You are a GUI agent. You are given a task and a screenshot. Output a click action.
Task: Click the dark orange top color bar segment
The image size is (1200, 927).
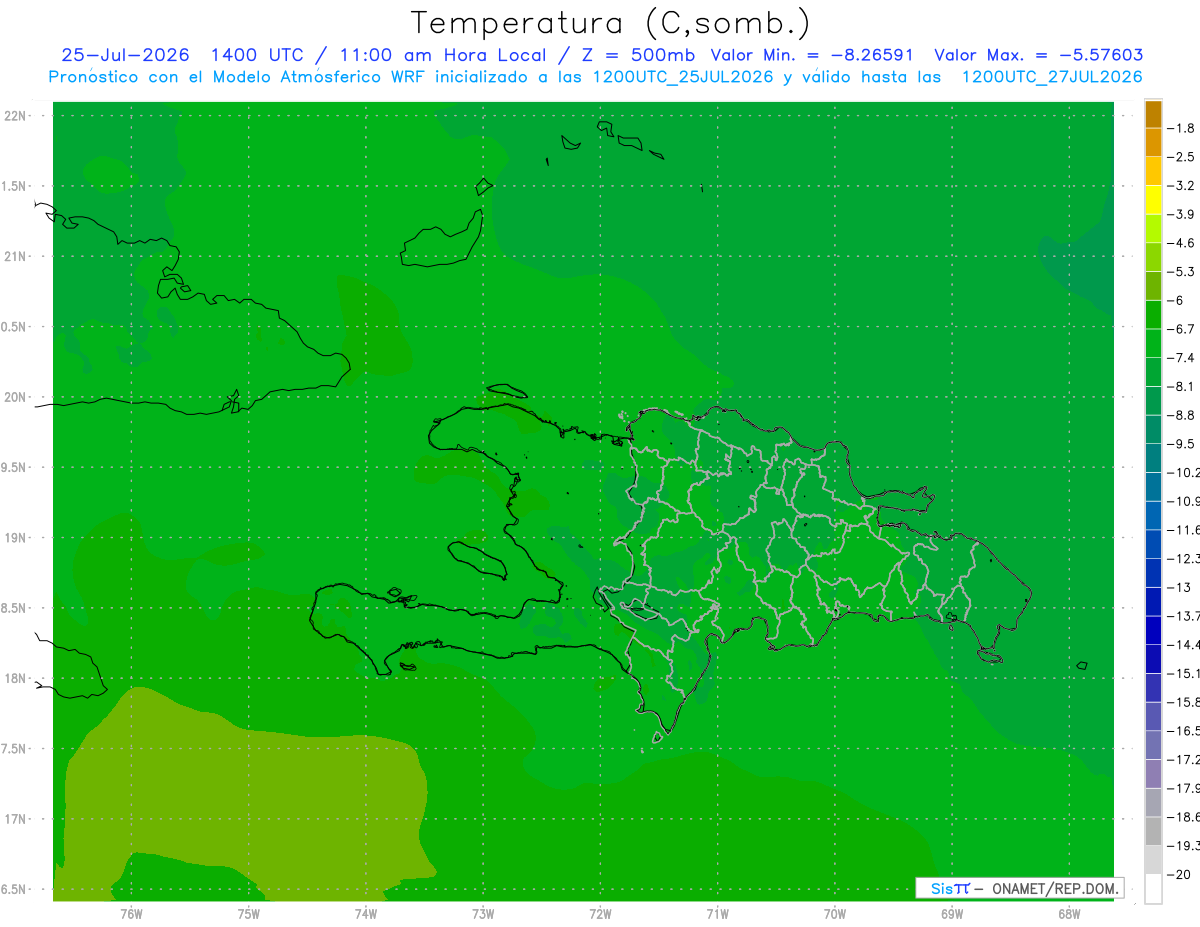coord(1153,114)
